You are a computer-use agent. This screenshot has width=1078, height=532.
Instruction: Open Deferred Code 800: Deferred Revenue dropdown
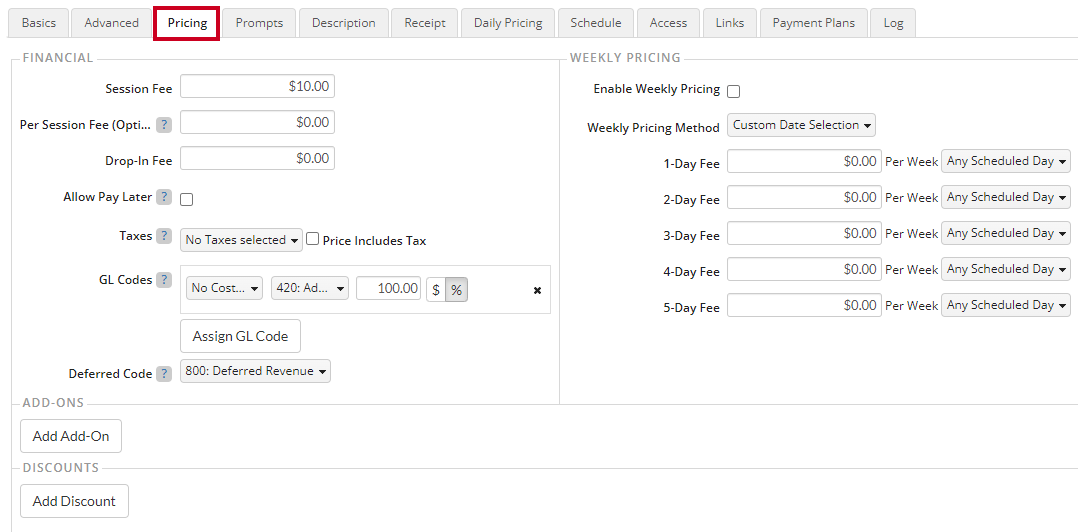pos(255,371)
